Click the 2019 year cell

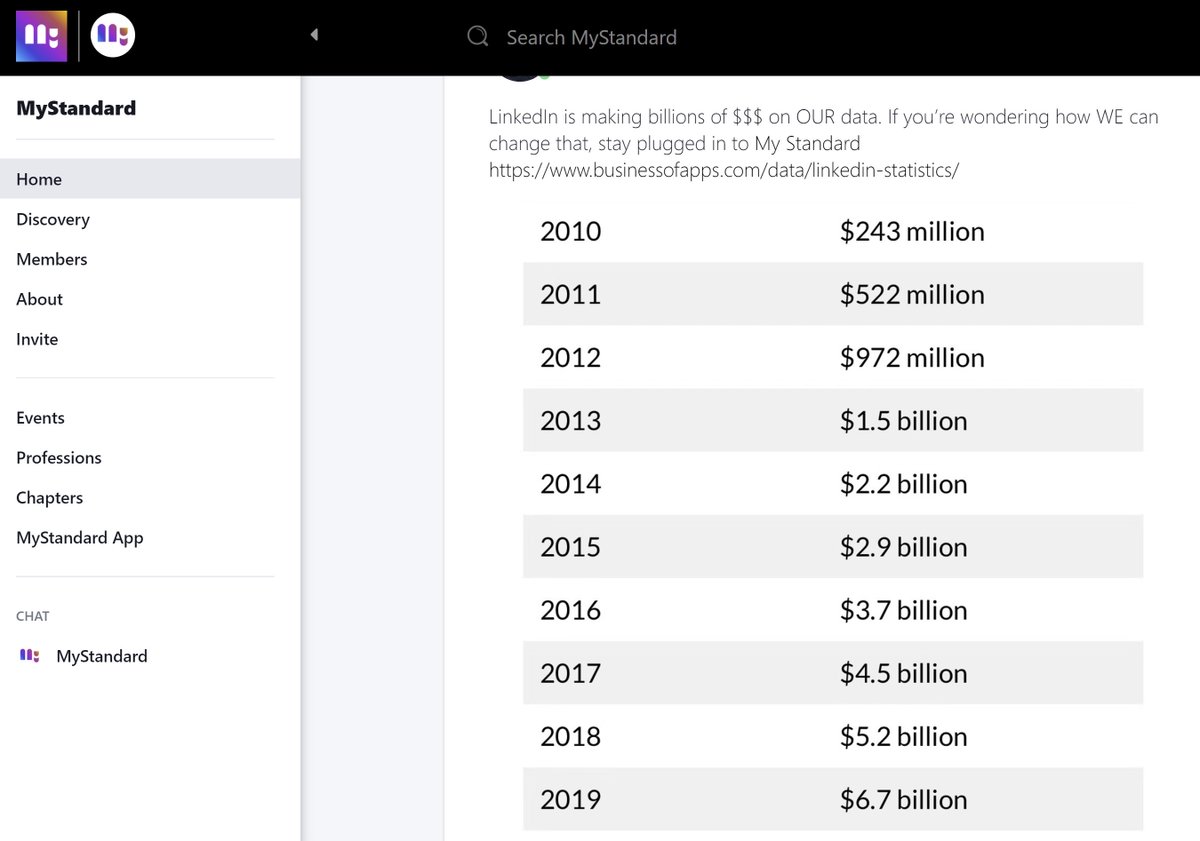click(571, 798)
